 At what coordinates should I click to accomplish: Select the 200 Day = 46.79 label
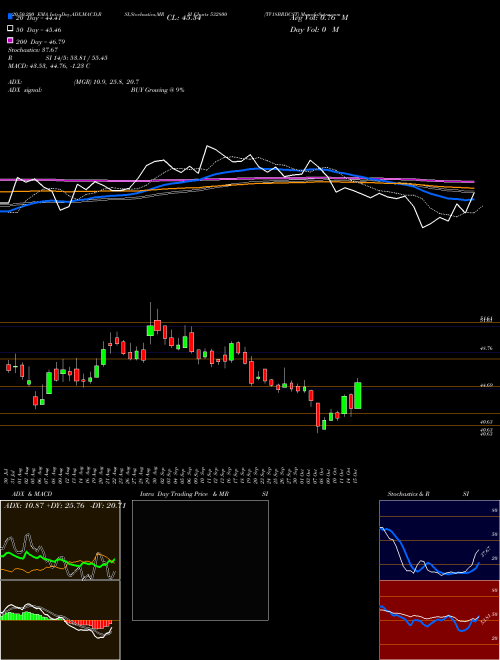[x=40, y=42]
